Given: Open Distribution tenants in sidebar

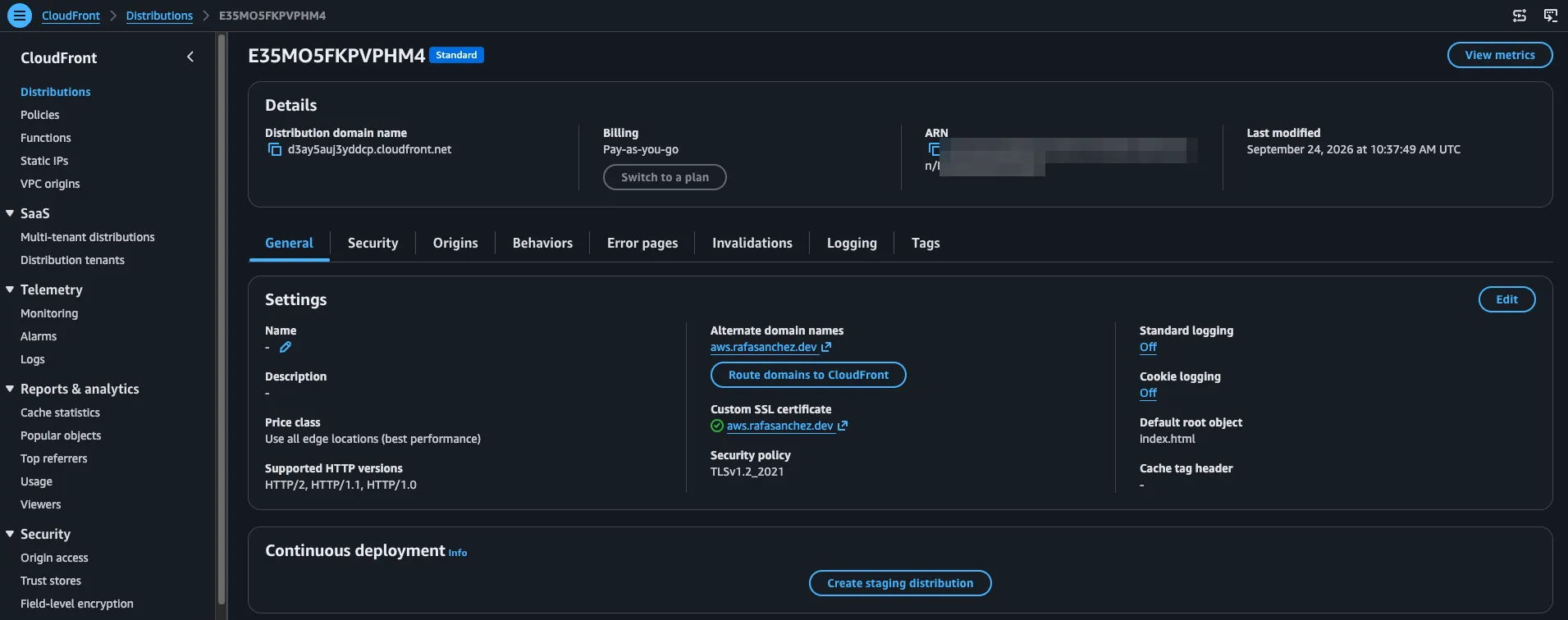Looking at the screenshot, I should point(72,260).
